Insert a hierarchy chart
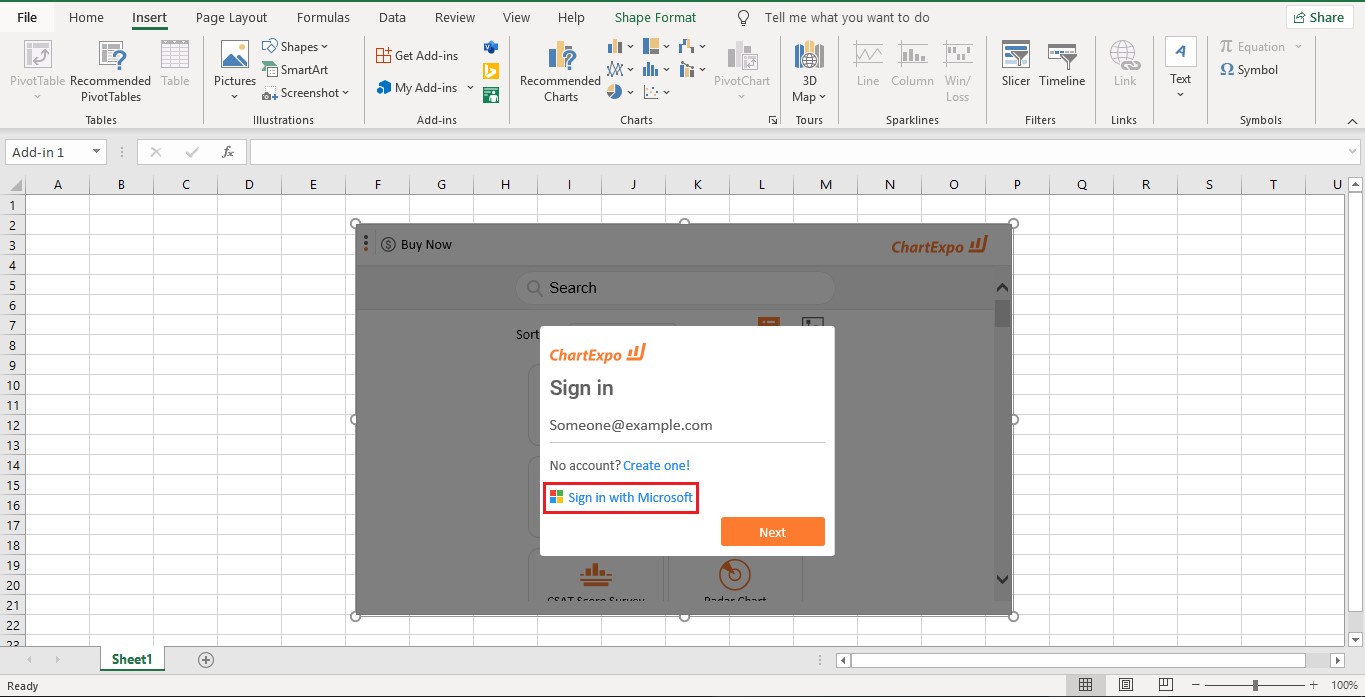The image size is (1365, 697). 656,46
